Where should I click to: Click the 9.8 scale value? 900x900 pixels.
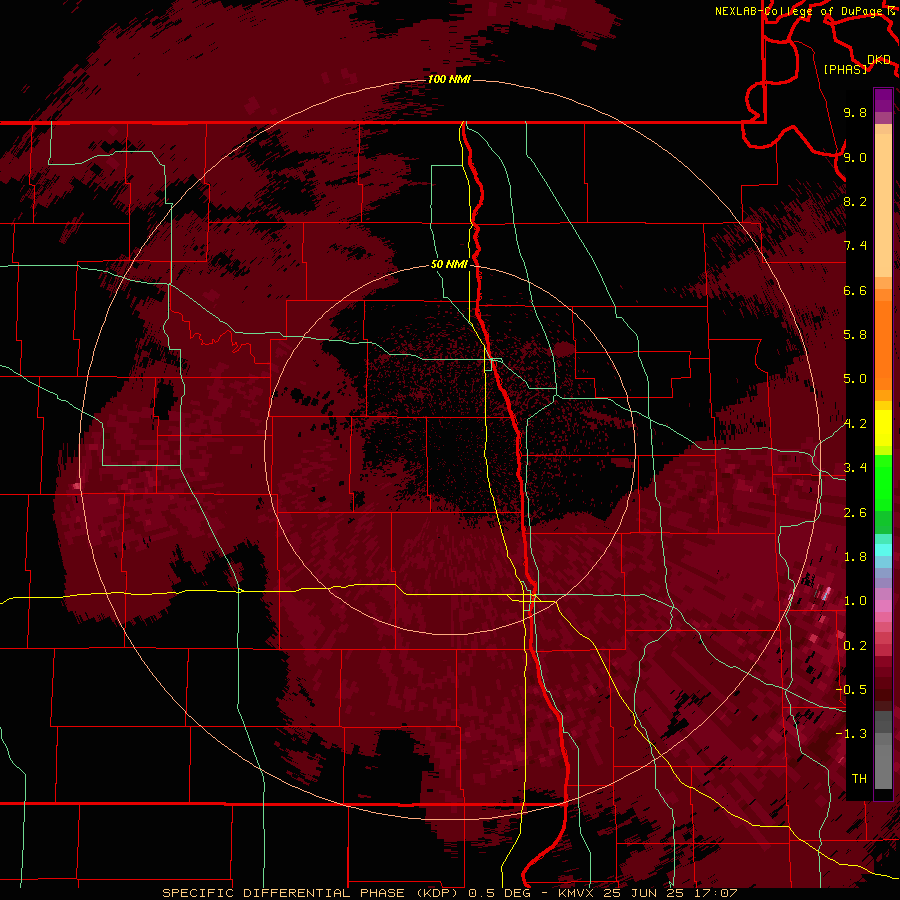855,112
